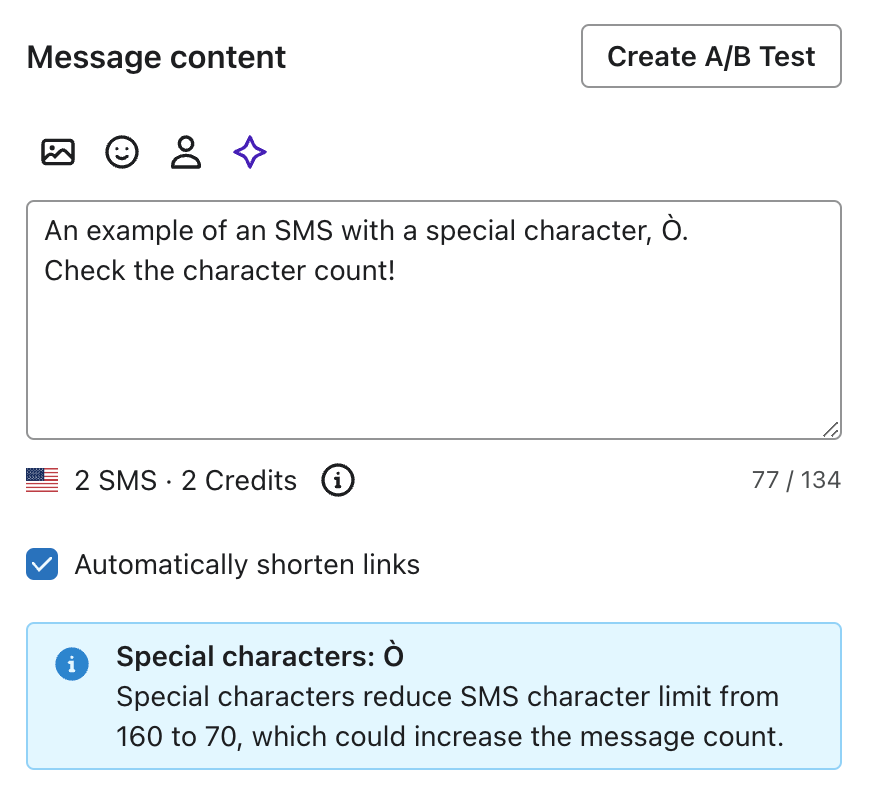This screenshot has width=872, height=800.
Task: Click the blue info icon in banner
Action: 72,664
